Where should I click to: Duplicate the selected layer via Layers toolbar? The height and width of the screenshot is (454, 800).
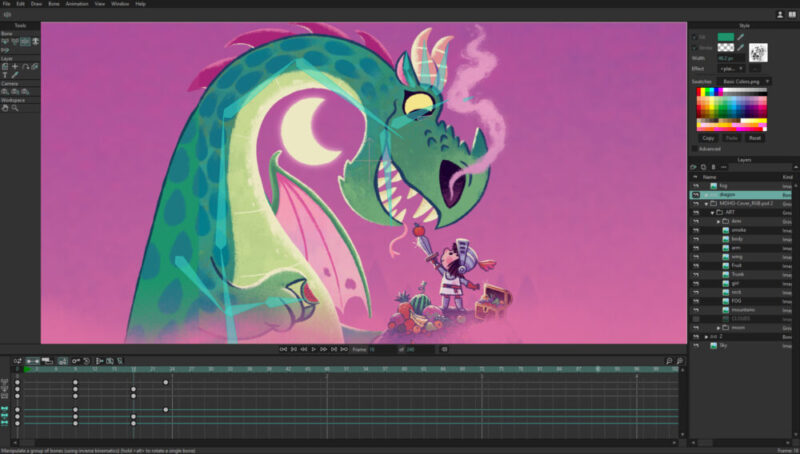point(704,167)
